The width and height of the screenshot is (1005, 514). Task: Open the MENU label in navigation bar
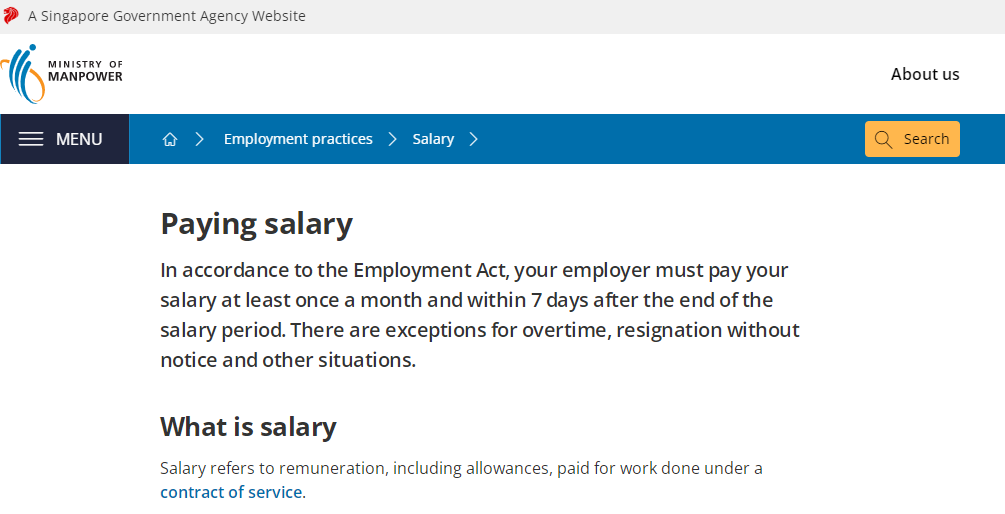(x=79, y=139)
